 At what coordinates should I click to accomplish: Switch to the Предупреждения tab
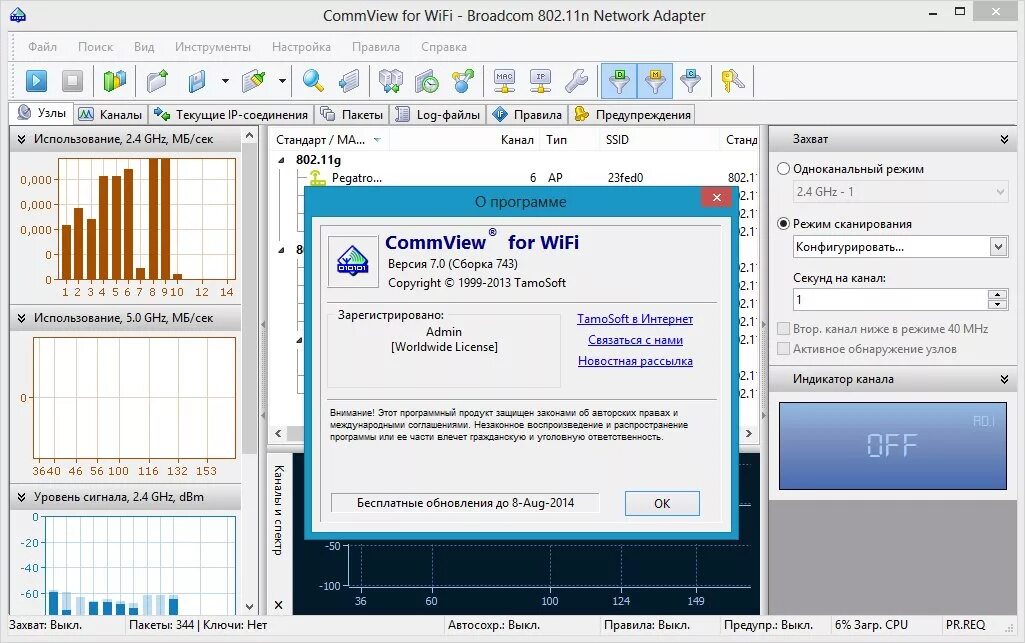point(632,114)
